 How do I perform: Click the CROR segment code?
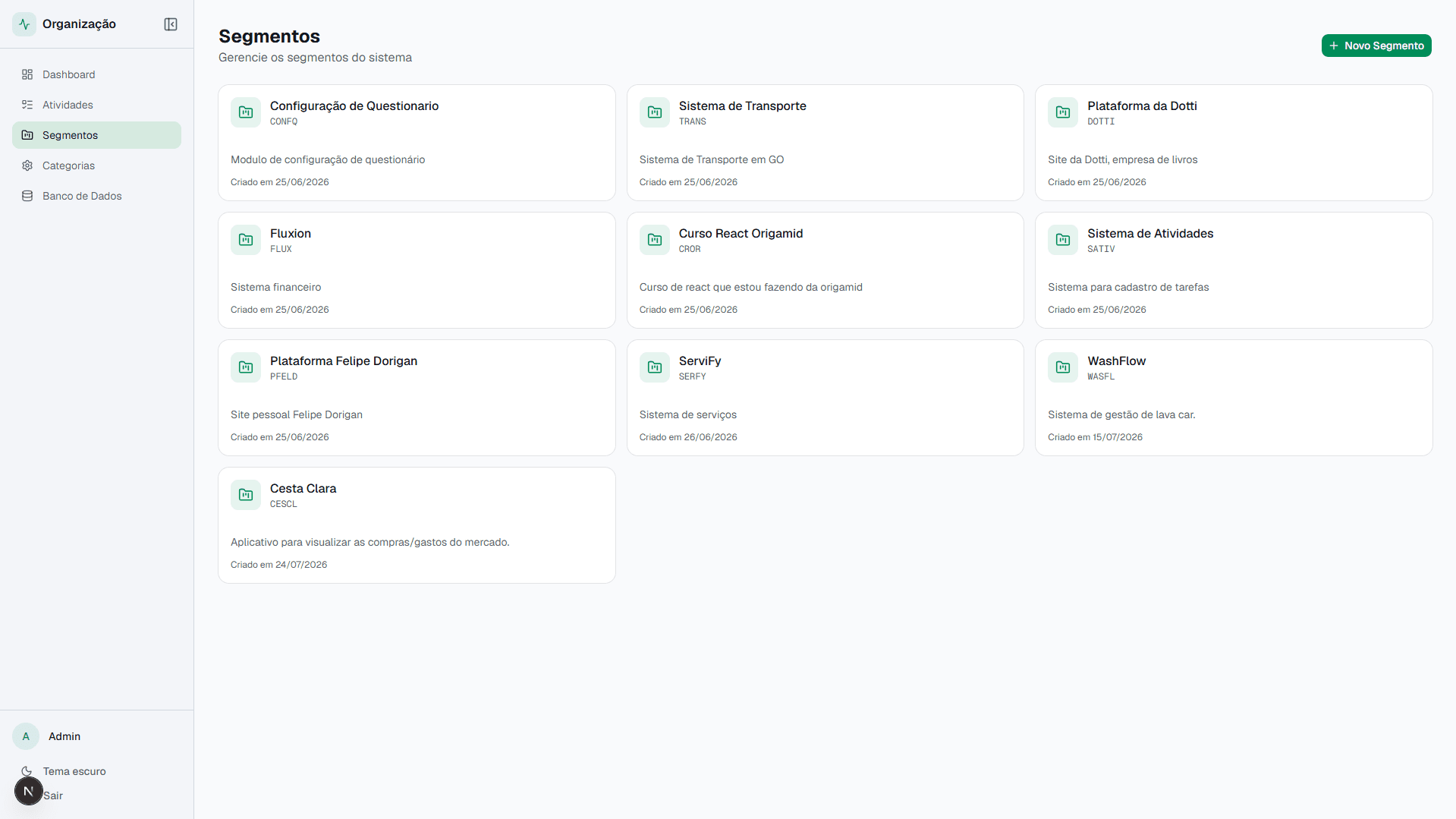coord(690,249)
